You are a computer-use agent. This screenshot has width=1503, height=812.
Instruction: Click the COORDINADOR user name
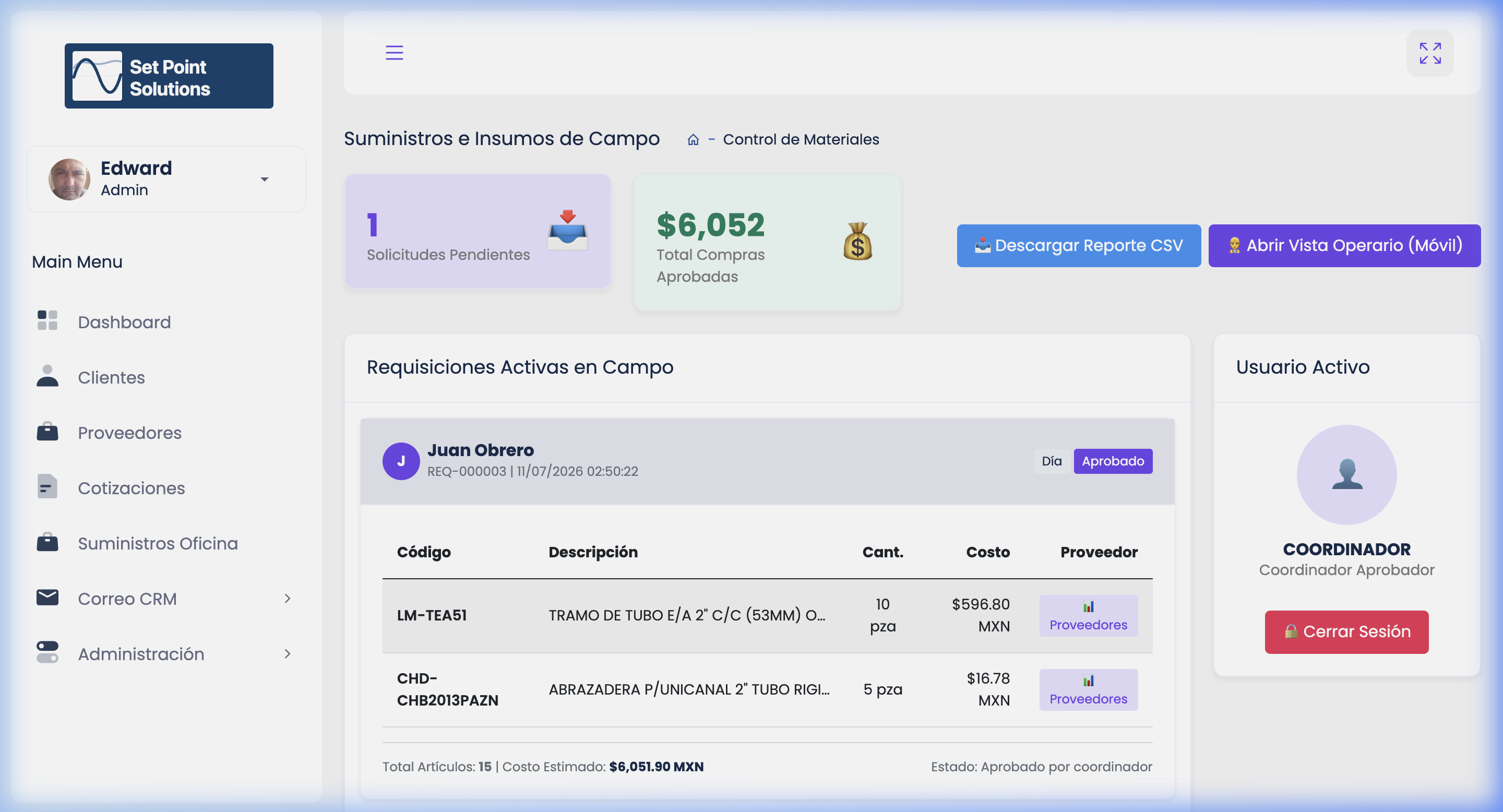[1346, 550]
